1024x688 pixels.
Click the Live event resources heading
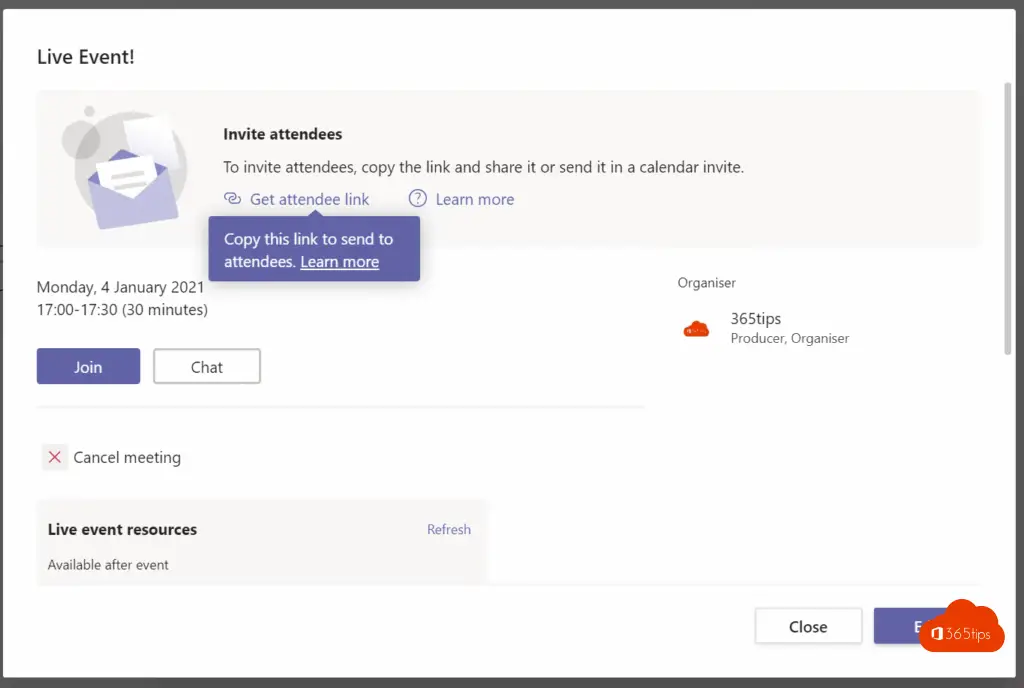tap(122, 529)
